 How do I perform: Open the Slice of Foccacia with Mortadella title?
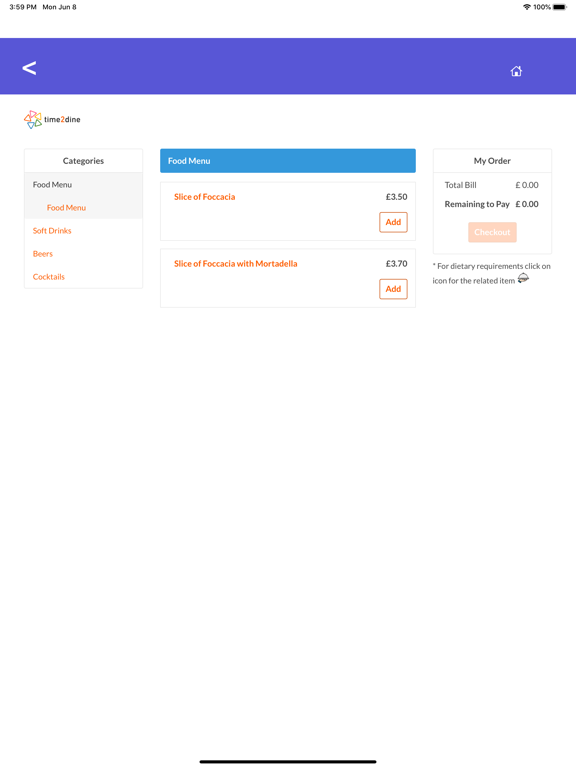(x=236, y=264)
